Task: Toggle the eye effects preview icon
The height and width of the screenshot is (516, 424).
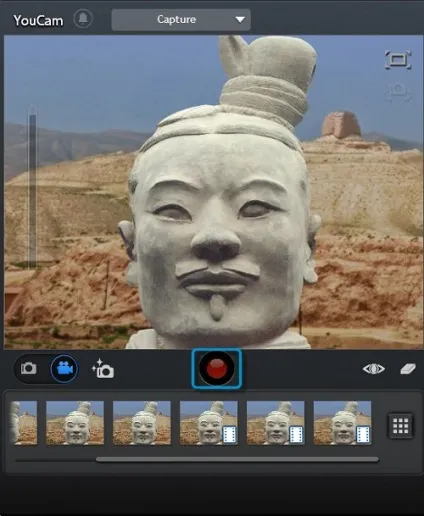Action: [x=374, y=369]
